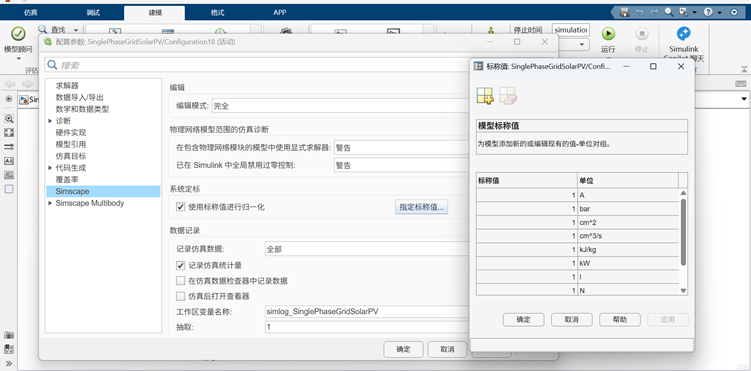
Task: Enable 在仿真数据检查器中记录数据 checkbox
Action: point(181,281)
